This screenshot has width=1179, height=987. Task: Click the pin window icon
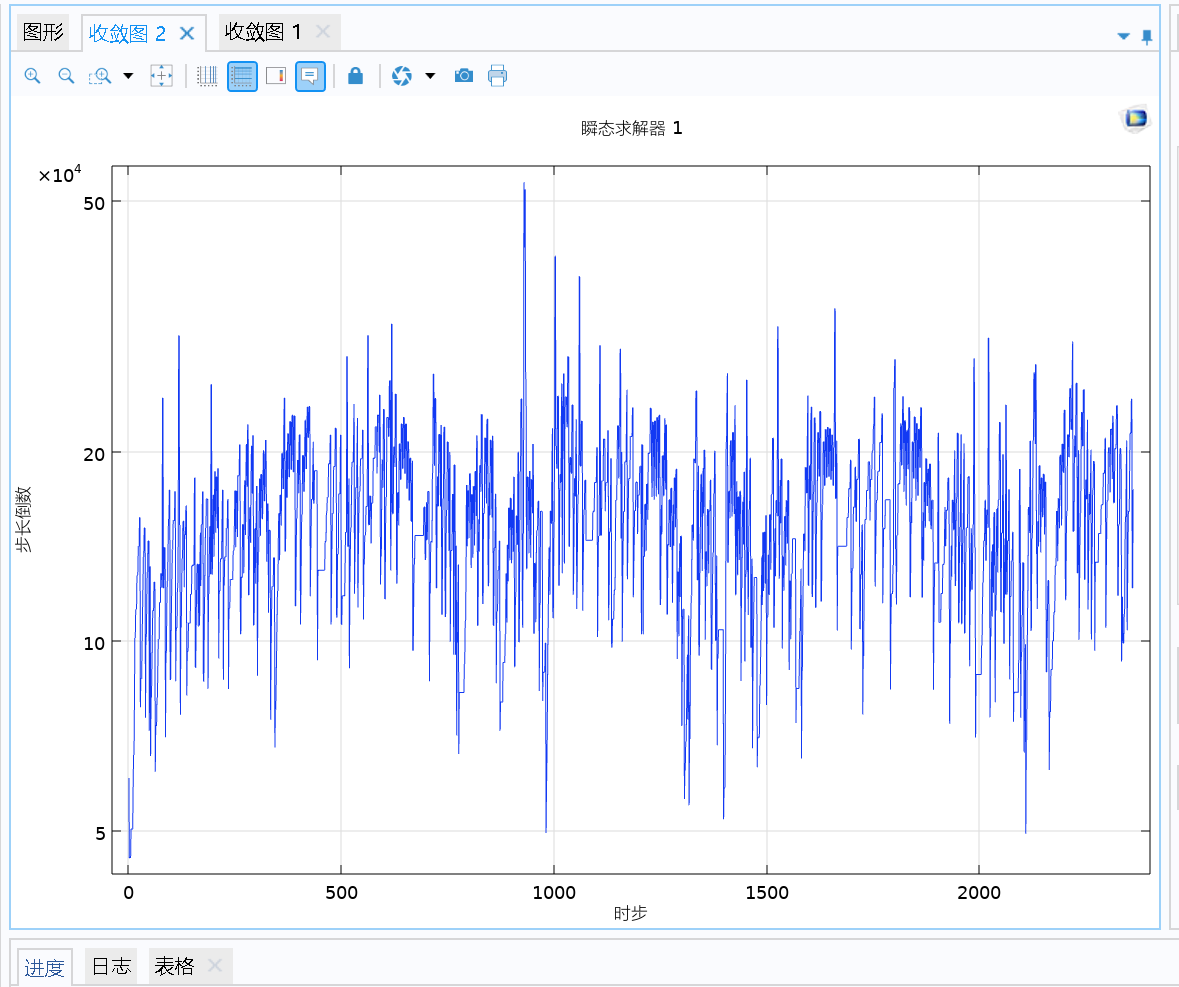coord(1147,37)
